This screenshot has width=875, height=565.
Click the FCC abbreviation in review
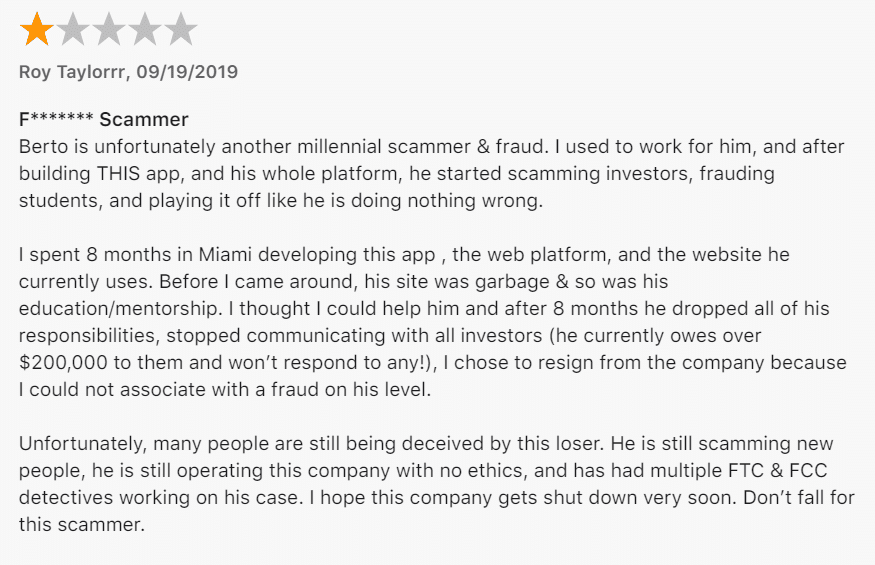[808, 471]
